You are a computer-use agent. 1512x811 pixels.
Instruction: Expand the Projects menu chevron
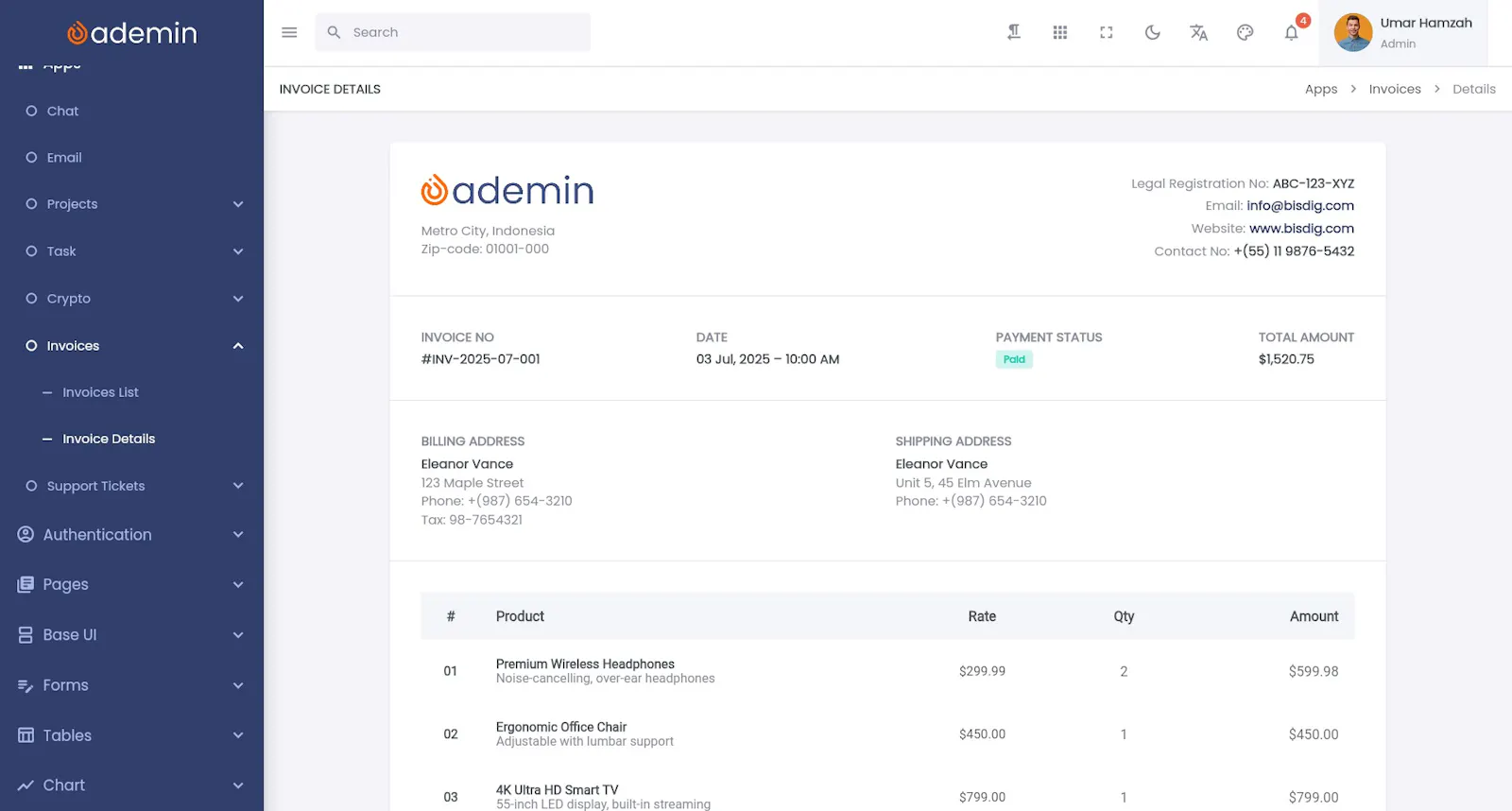(x=238, y=204)
